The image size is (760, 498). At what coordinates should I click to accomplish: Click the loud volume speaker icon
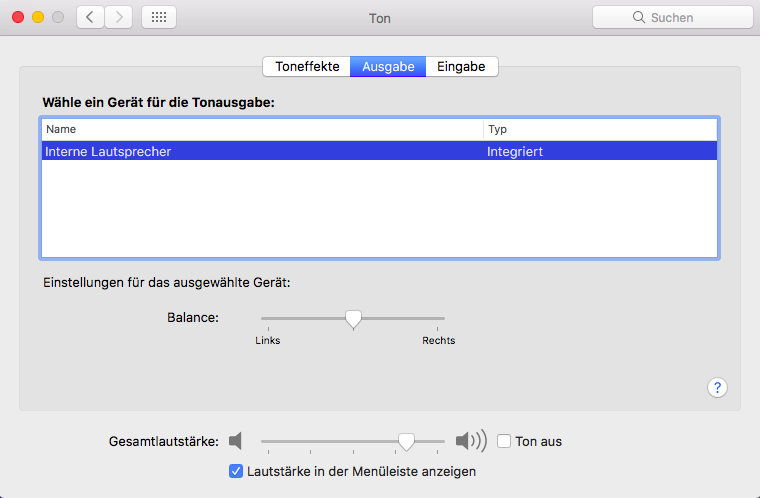point(470,441)
